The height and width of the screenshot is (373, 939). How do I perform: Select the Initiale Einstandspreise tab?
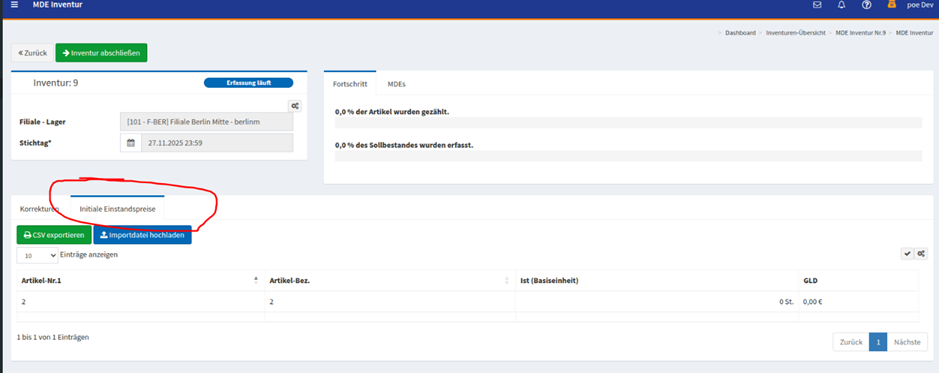pyautogui.click(x=117, y=209)
